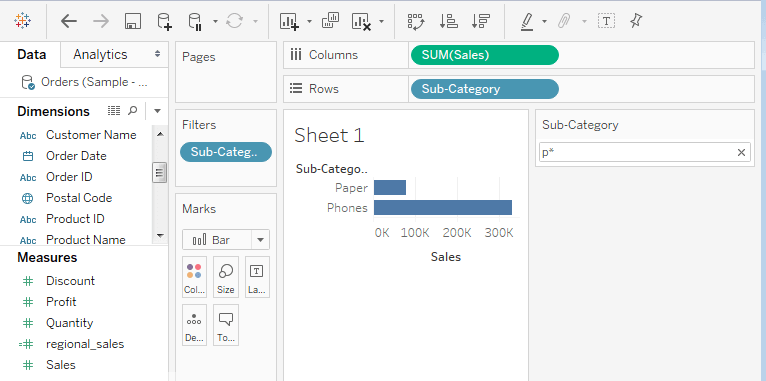Click the Sub-Category pill on Rows
This screenshot has height=381, width=766.
485,89
